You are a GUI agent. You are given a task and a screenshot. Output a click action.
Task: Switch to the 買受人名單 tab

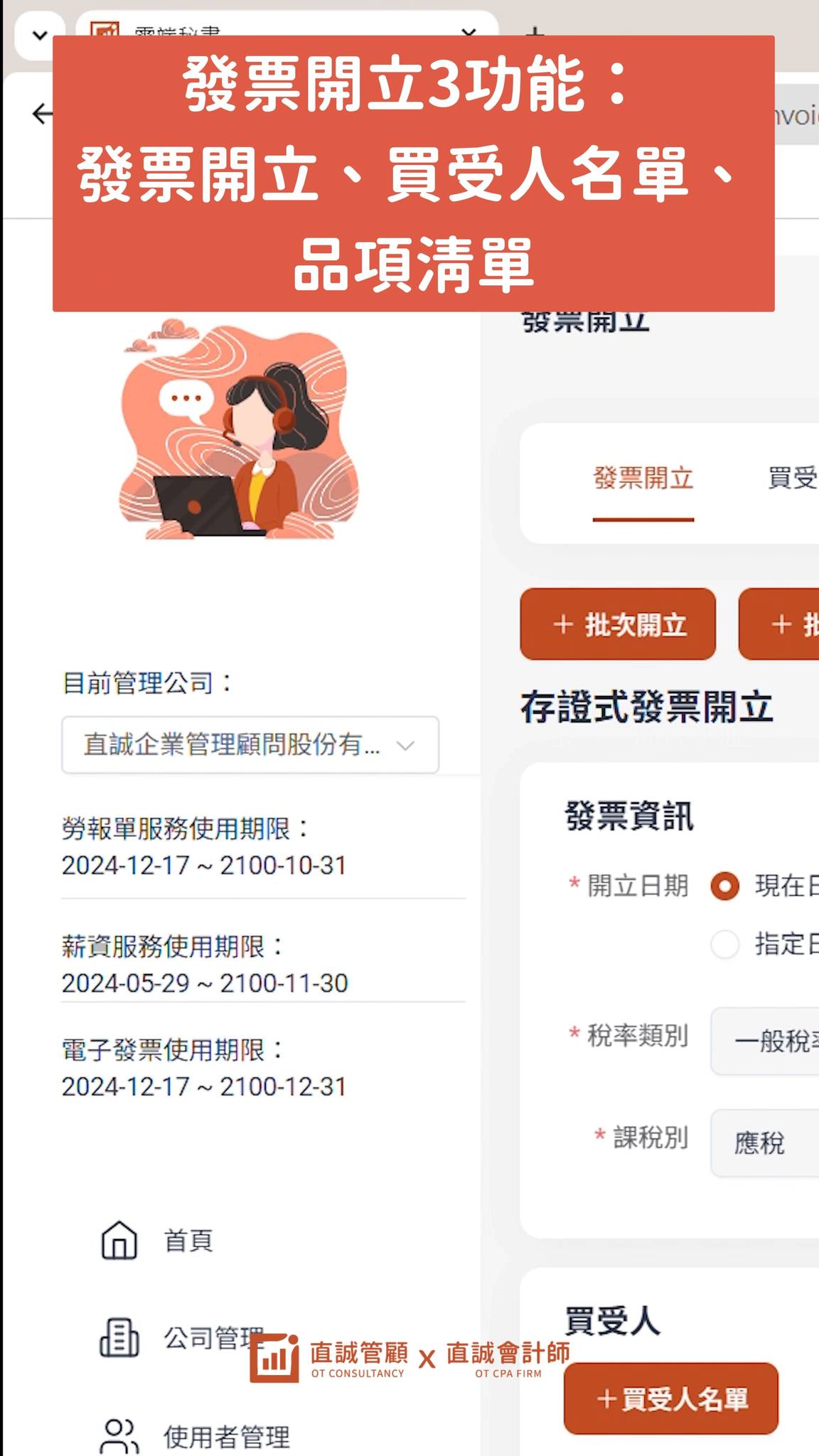[x=793, y=478]
